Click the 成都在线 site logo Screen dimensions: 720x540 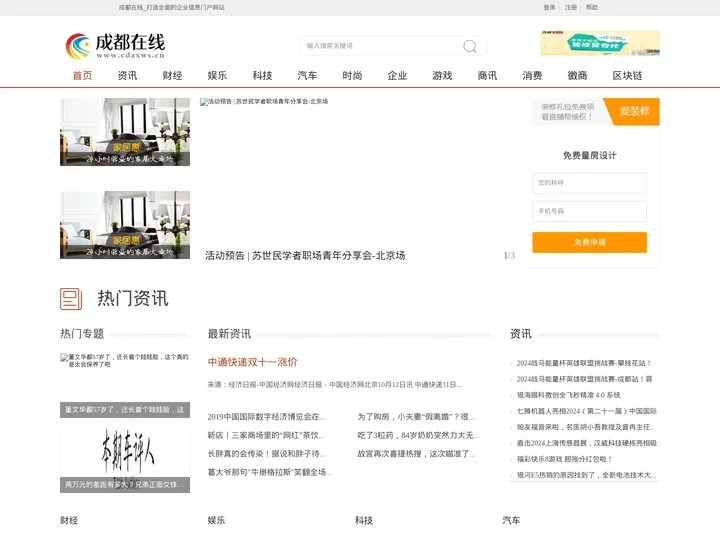pos(115,46)
